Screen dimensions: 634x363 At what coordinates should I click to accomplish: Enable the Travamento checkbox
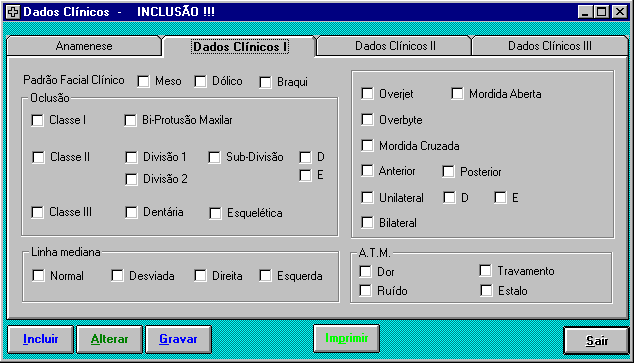486,271
